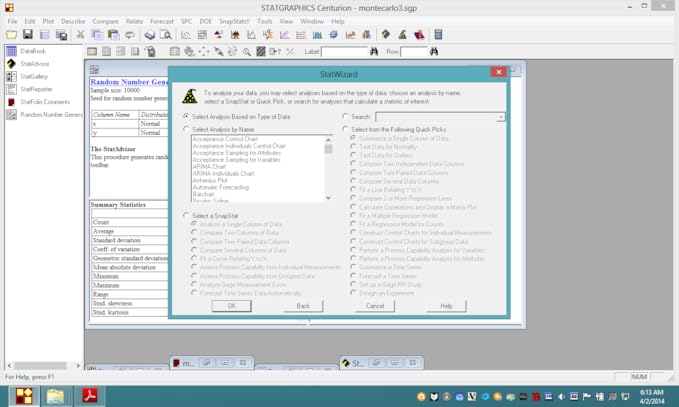679x407 pixels.
Task: Enable the Select a SnapStat option
Action: pyautogui.click(x=186, y=216)
